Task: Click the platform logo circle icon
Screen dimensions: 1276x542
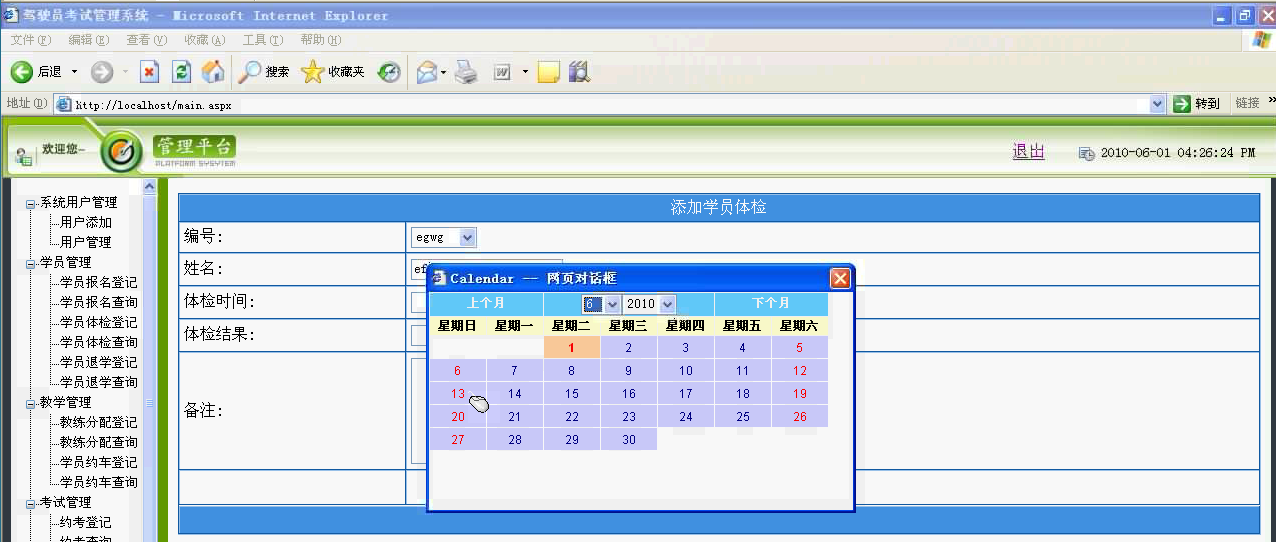Action: [122, 152]
